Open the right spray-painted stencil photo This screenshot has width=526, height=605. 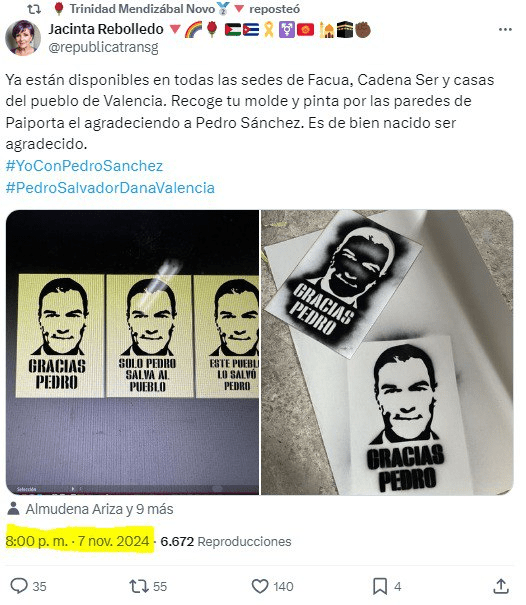(387, 352)
